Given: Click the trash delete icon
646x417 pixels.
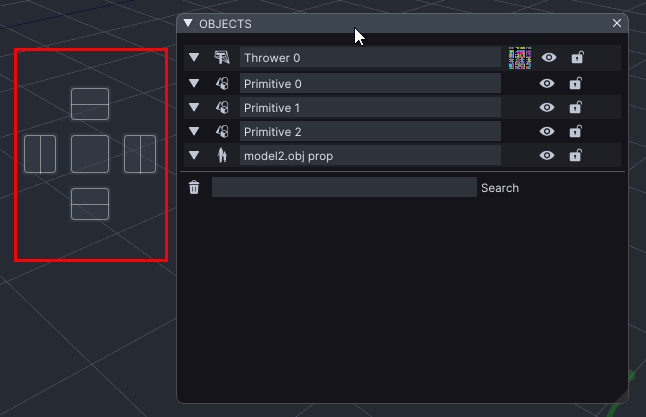Looking at the screenshot, I should (x=194, y=187).
